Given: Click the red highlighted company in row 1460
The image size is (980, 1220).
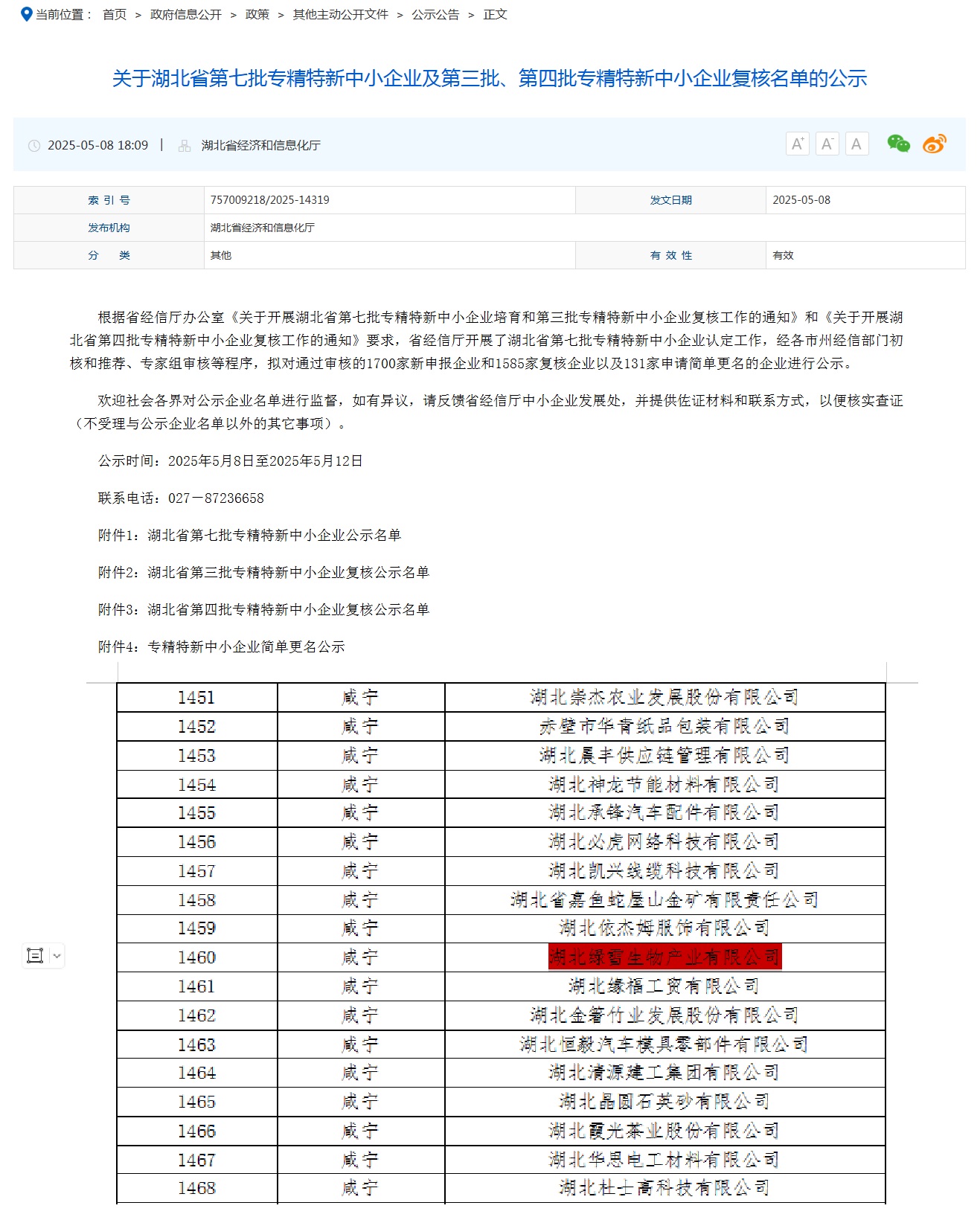Looking at the screenshot, I should point(664,957).
